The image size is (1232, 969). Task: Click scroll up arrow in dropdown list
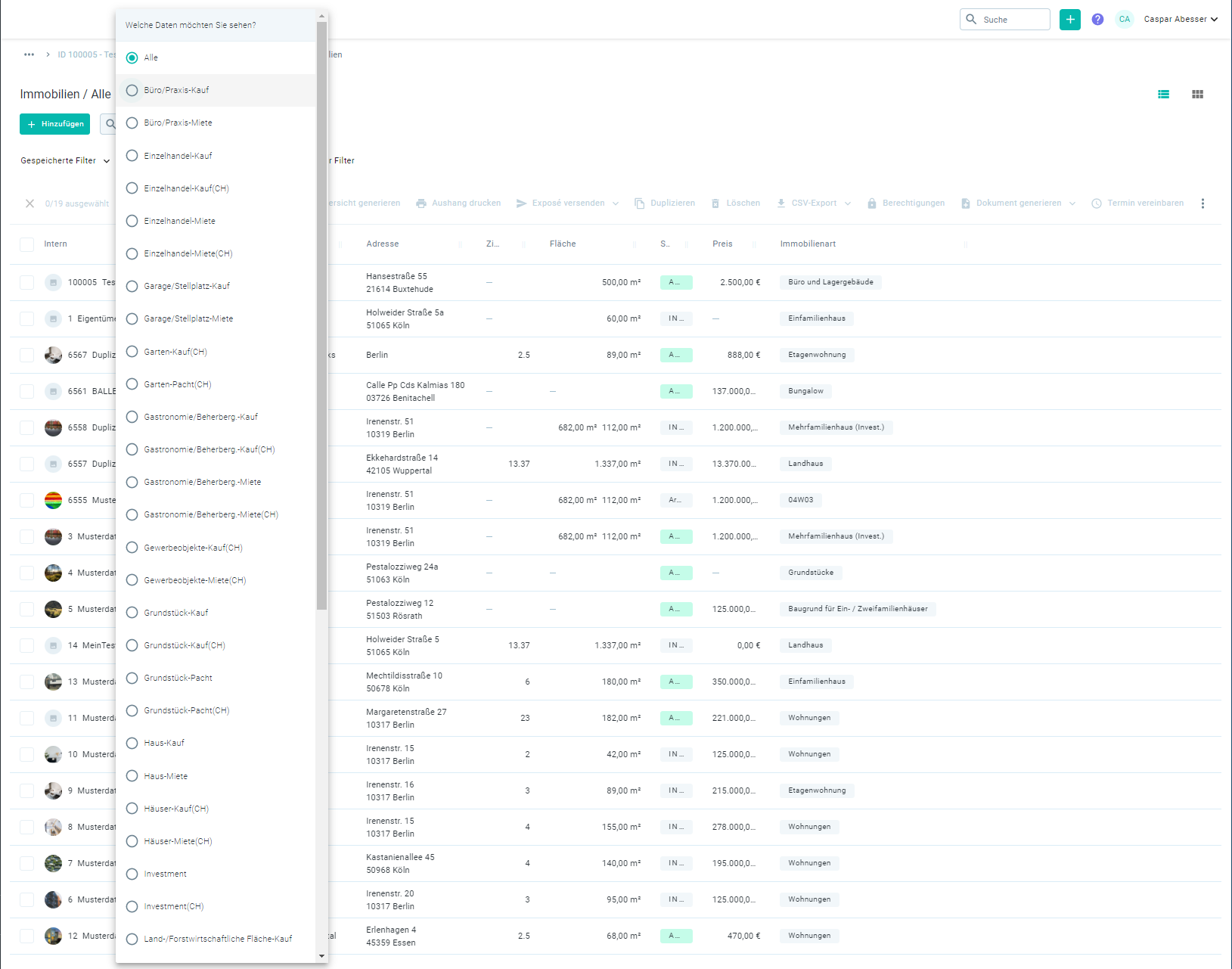click(x=321, y=16)
